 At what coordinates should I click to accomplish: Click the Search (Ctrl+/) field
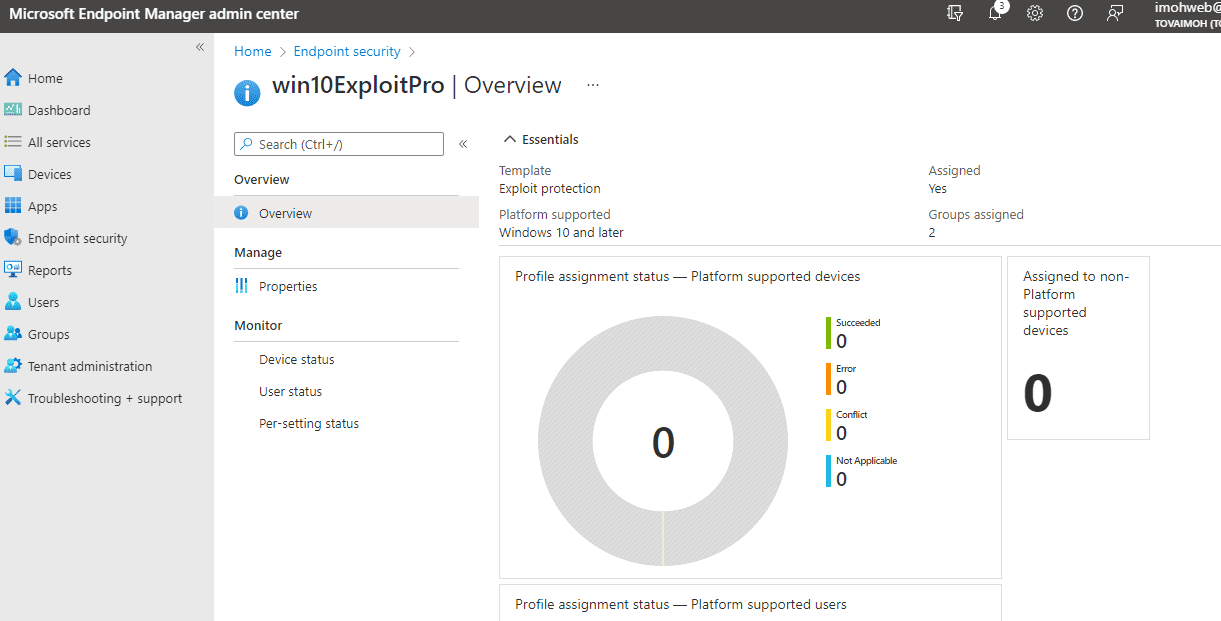pyautogui.click(x=339, y=144)
